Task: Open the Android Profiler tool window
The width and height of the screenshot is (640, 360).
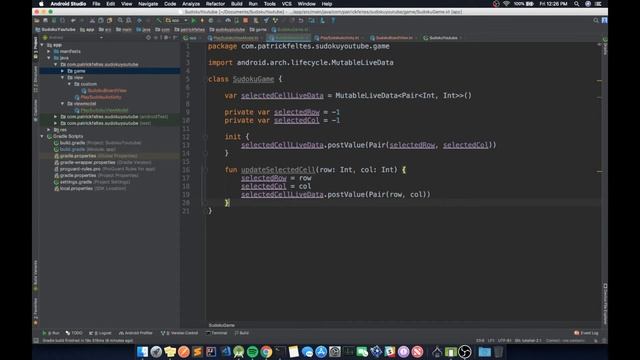Action: coord(135,333)
